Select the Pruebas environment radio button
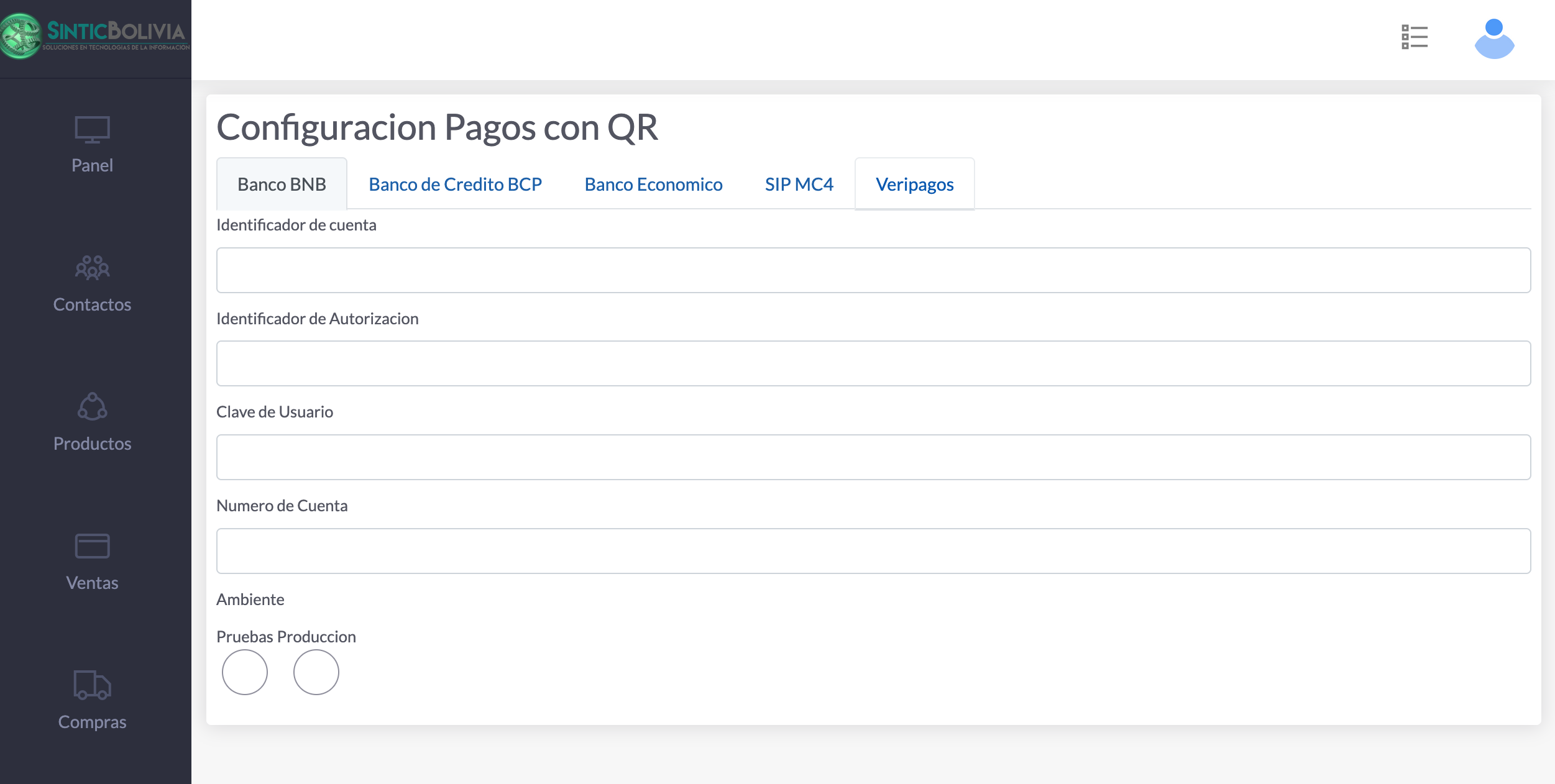Image resolution: width=1555 pixels, height=784 pixels. 245,672
